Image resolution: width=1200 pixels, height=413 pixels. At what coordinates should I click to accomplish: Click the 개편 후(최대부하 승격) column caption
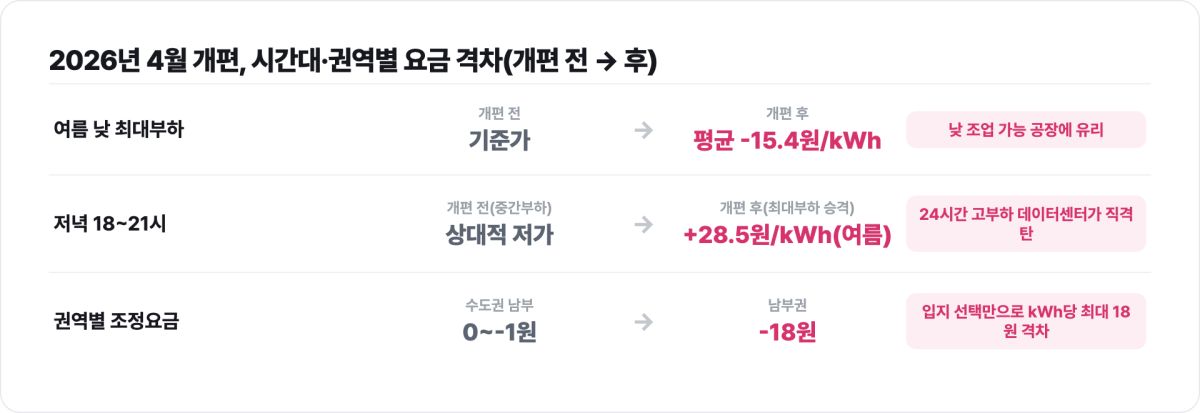pyautogui.click(x=787, y=208)
